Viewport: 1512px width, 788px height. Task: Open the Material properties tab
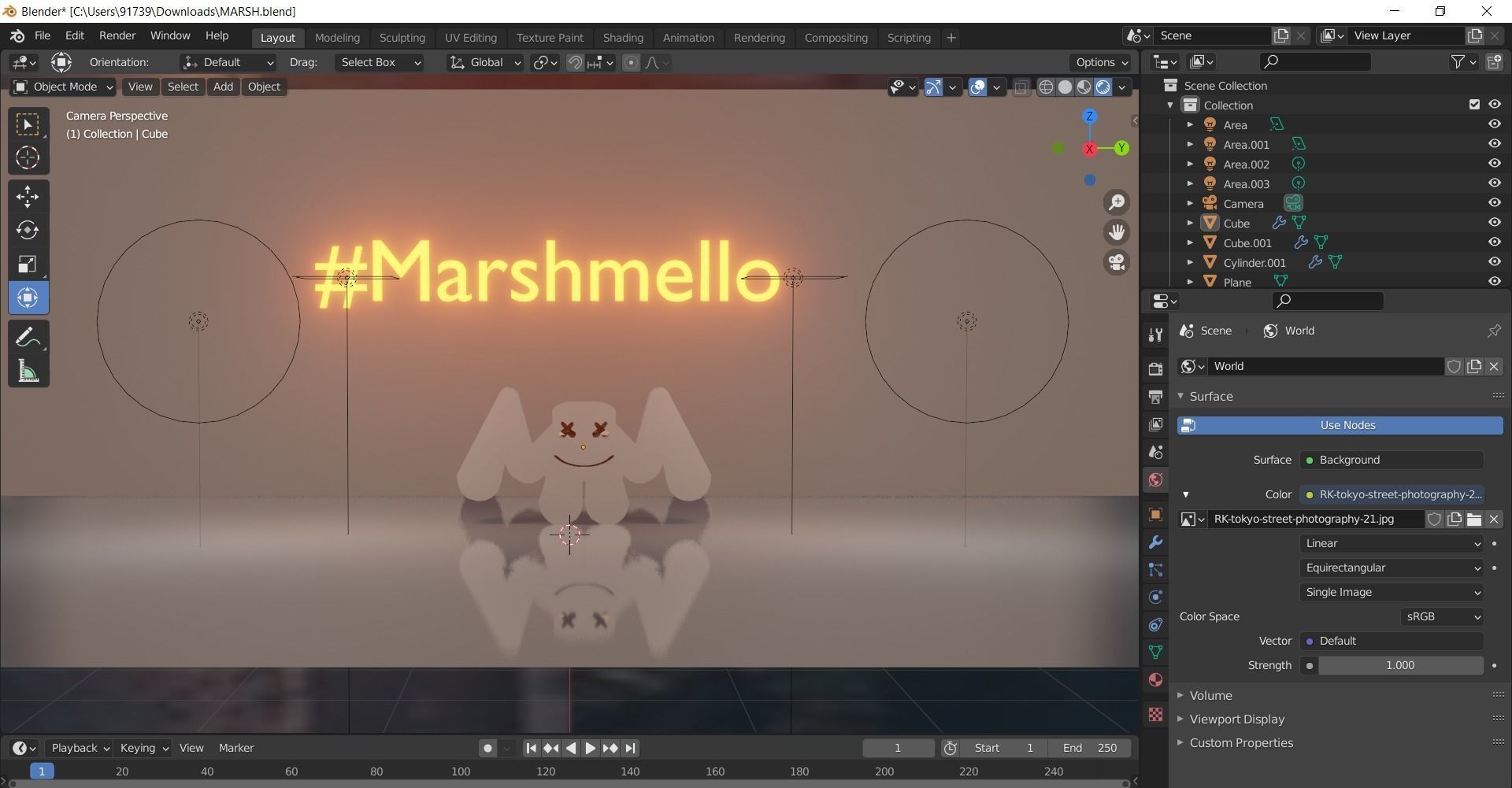(x=1155, y=679)
